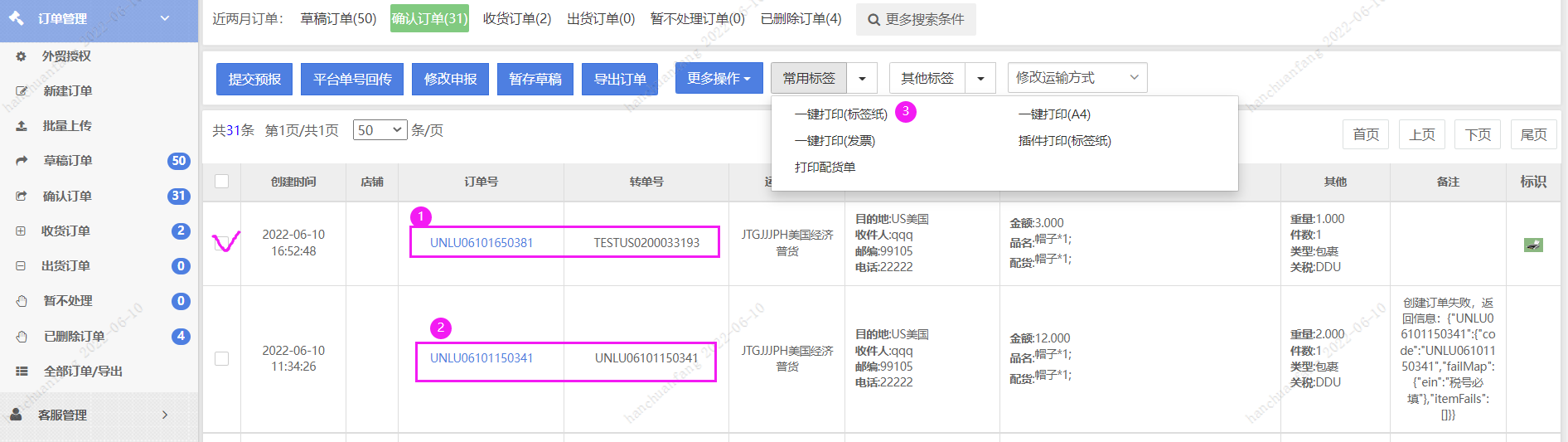Switch to 草稿订单(50) tab

tap(338, 18)
